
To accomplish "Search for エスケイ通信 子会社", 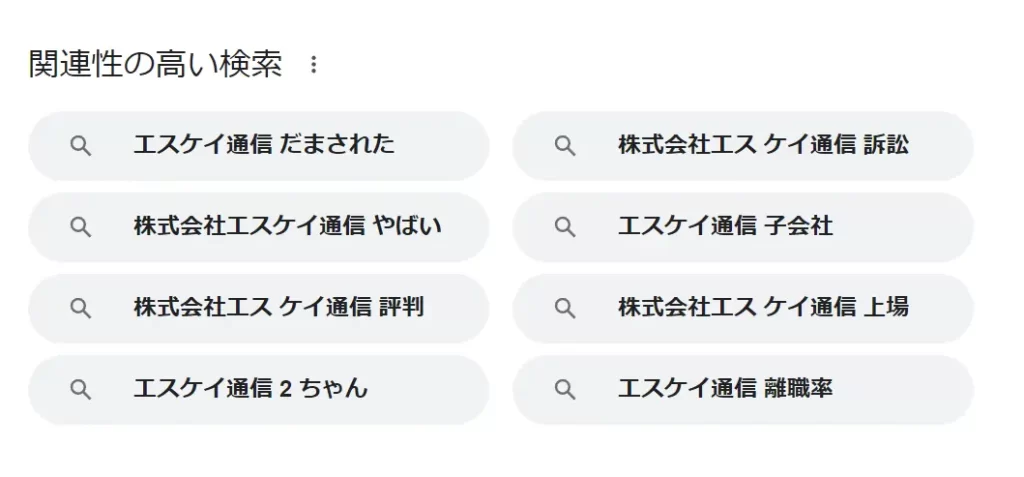I will (725, 226).
